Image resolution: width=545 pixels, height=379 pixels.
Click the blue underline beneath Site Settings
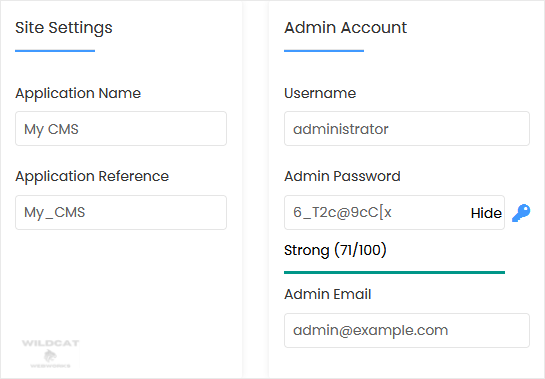pyautogui.click(x=55, y=51)
